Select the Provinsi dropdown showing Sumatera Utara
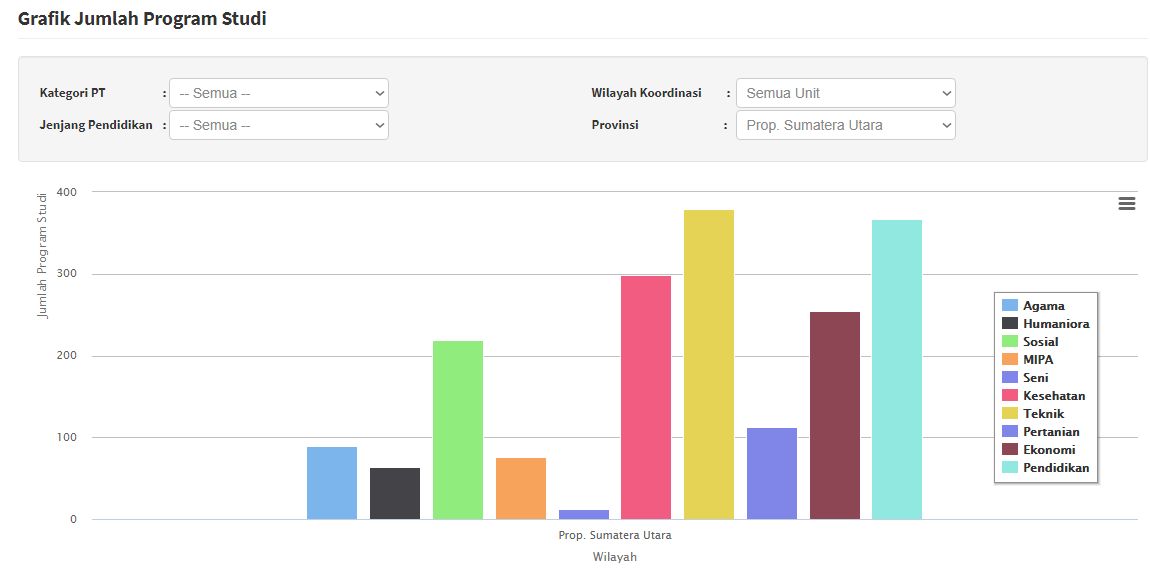Image resolution: width=1150 pixels, height=572 pixels. (845, 125)
